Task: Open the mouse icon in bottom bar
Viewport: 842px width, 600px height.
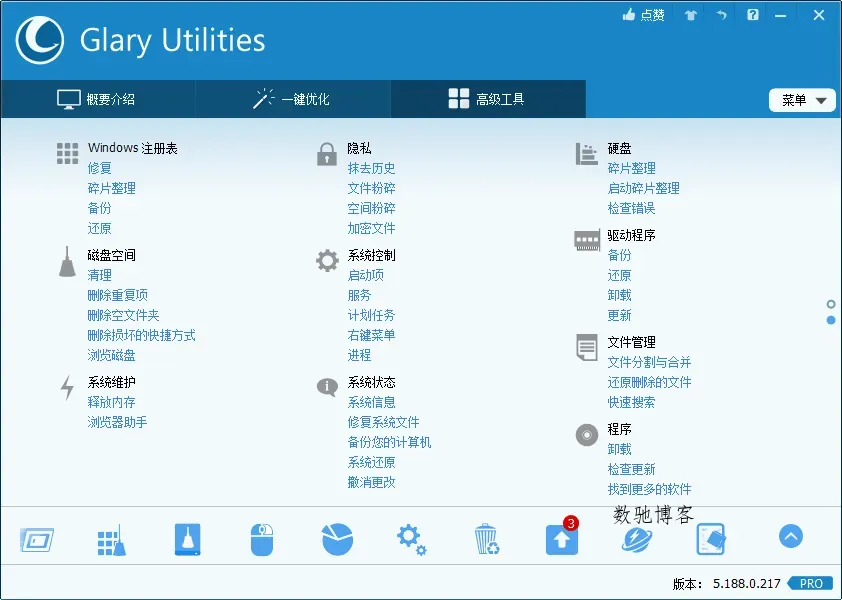Action: [262, 540]
